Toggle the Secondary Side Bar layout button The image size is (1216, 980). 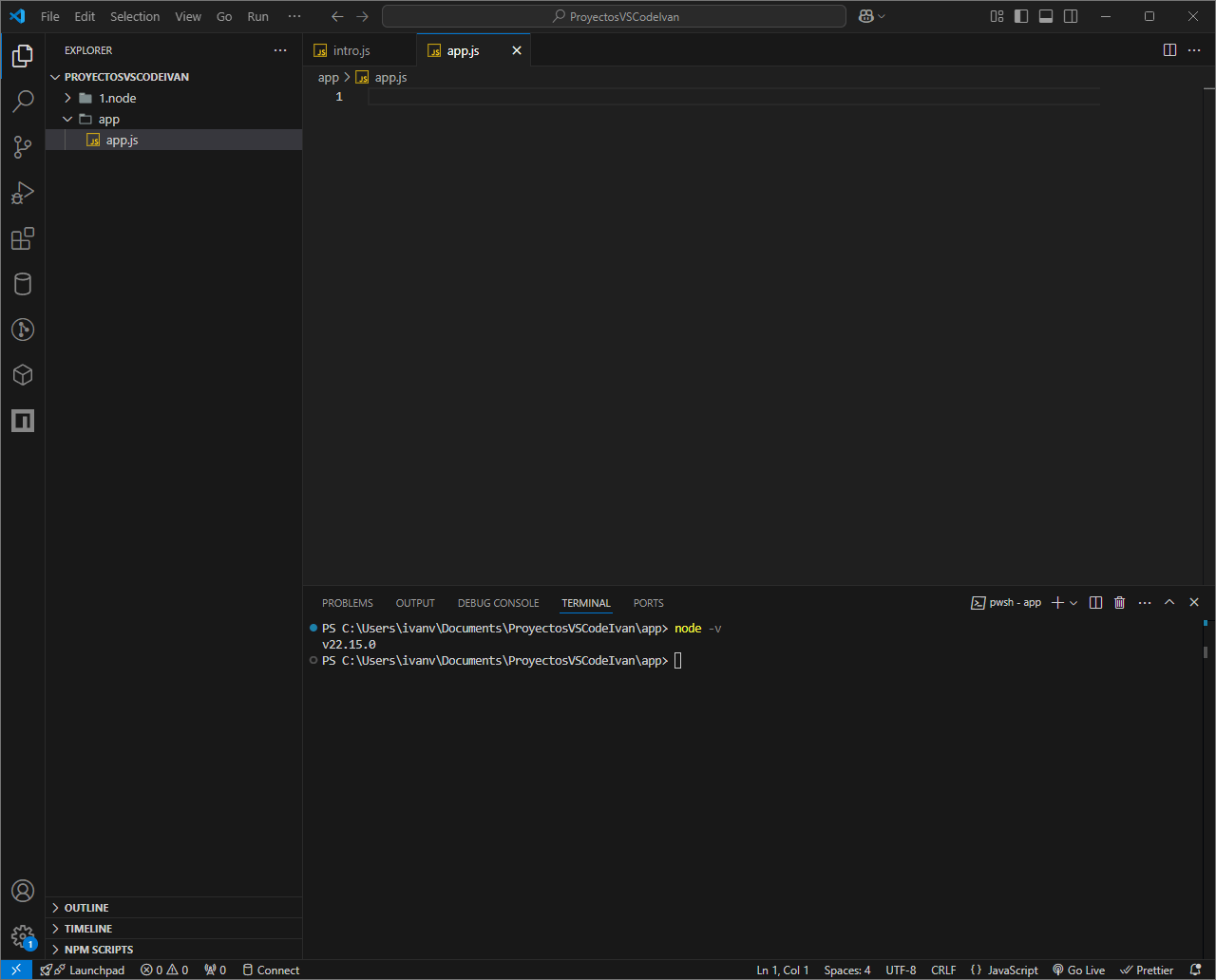(1071, 16)
